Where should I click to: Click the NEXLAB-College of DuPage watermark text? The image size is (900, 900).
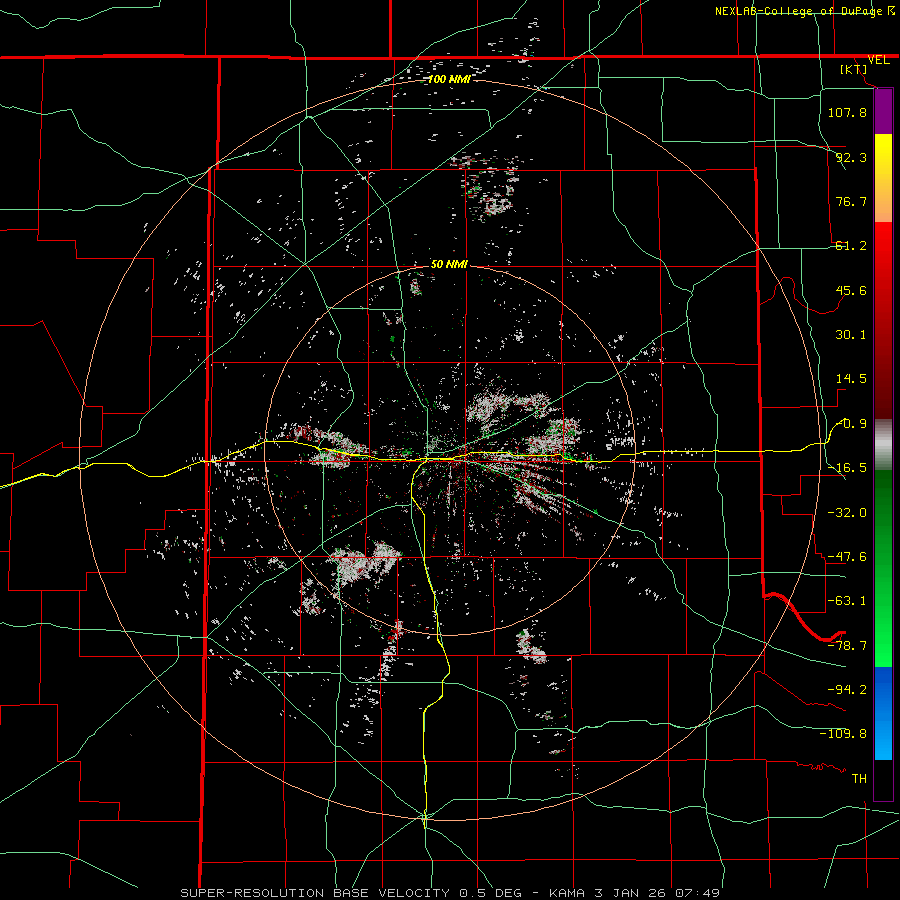click(804, 11)
